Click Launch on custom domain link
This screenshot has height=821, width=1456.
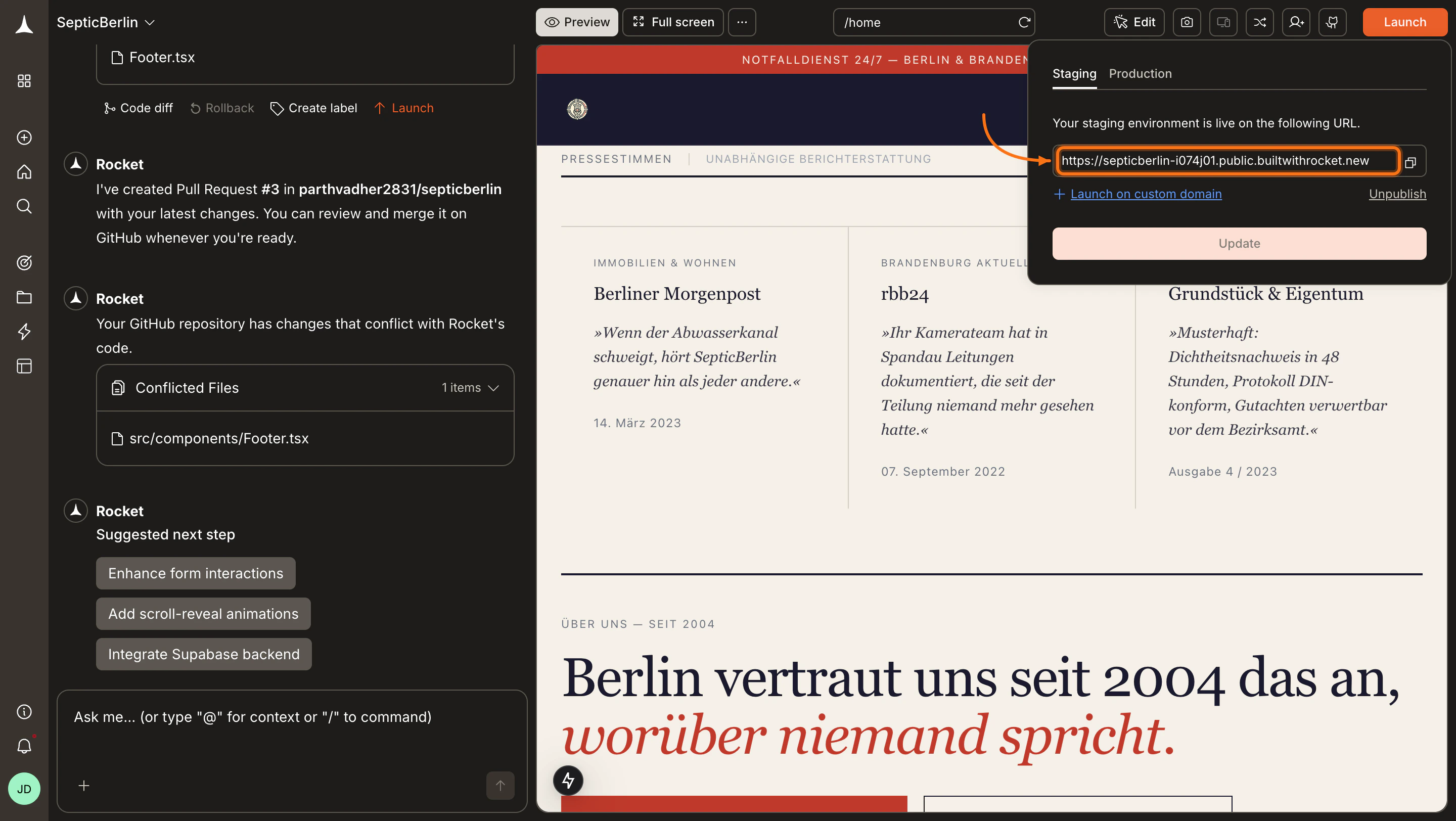pyautogui.click(x=1146, y=194)
